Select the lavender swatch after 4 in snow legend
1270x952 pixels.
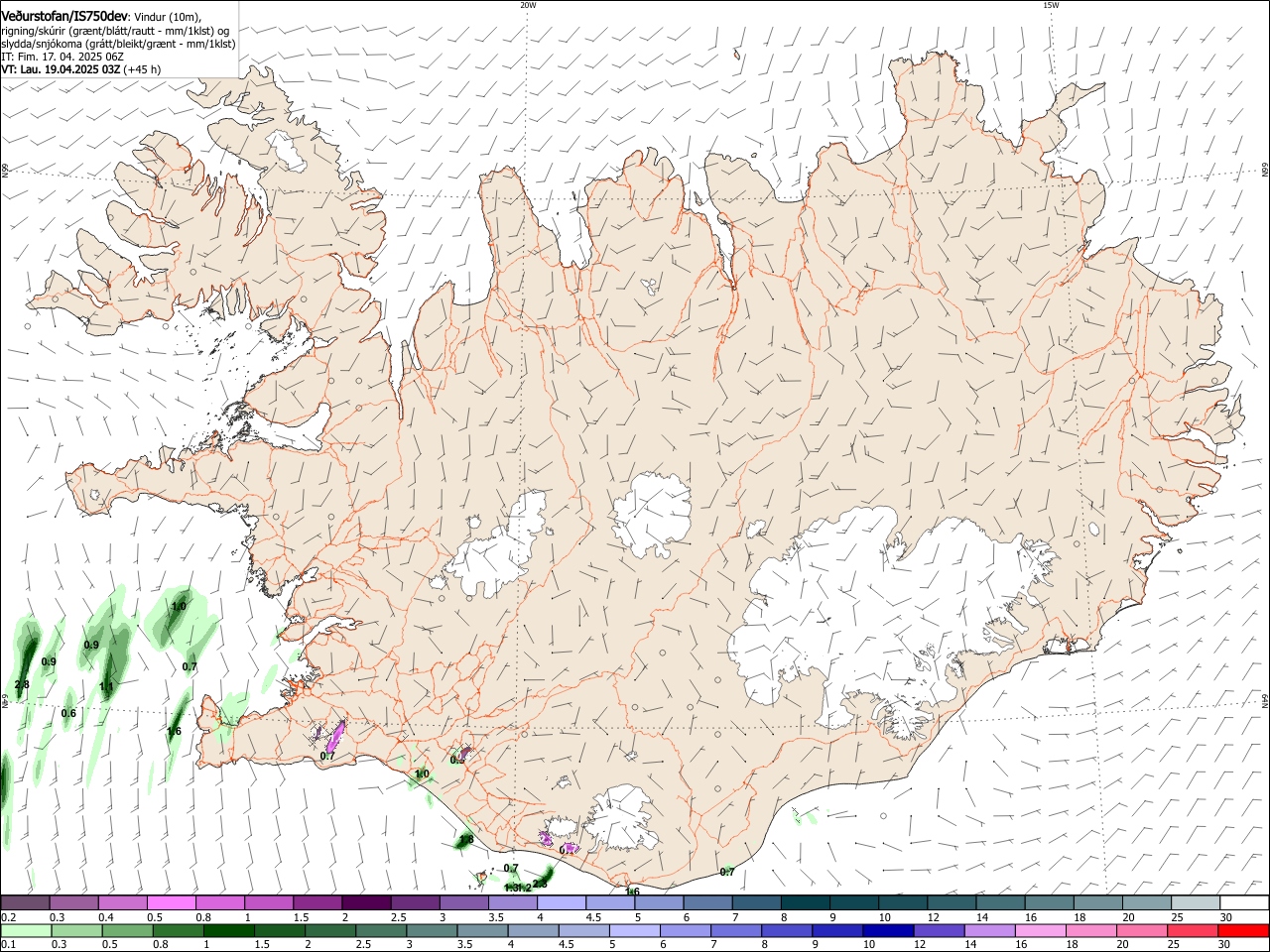pyautogui.click(x=562, y=902)
